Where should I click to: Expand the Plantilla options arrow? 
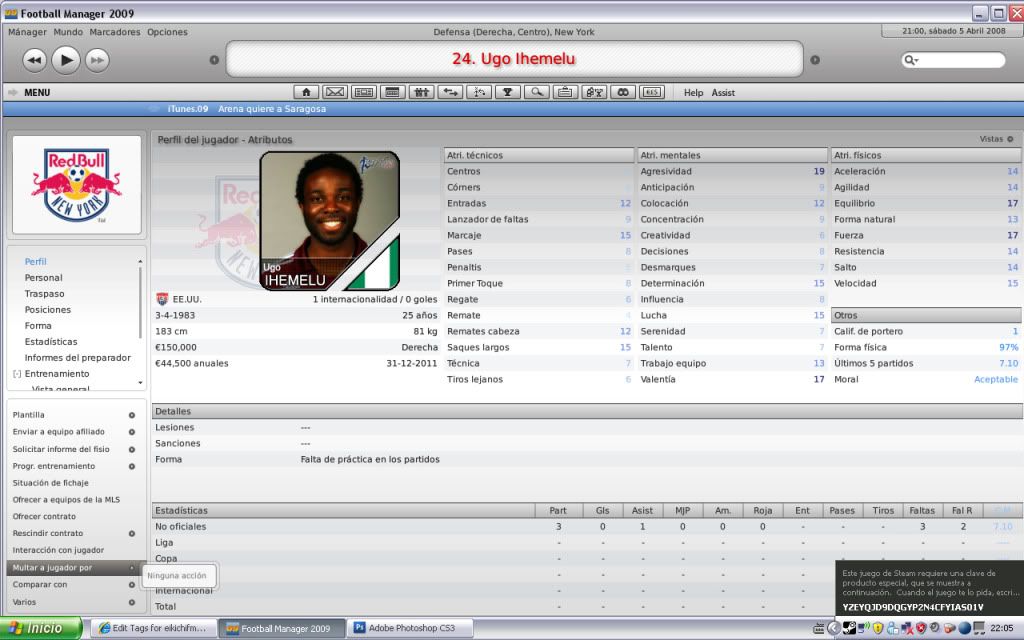pyautogui.click(x=132, y=415)
